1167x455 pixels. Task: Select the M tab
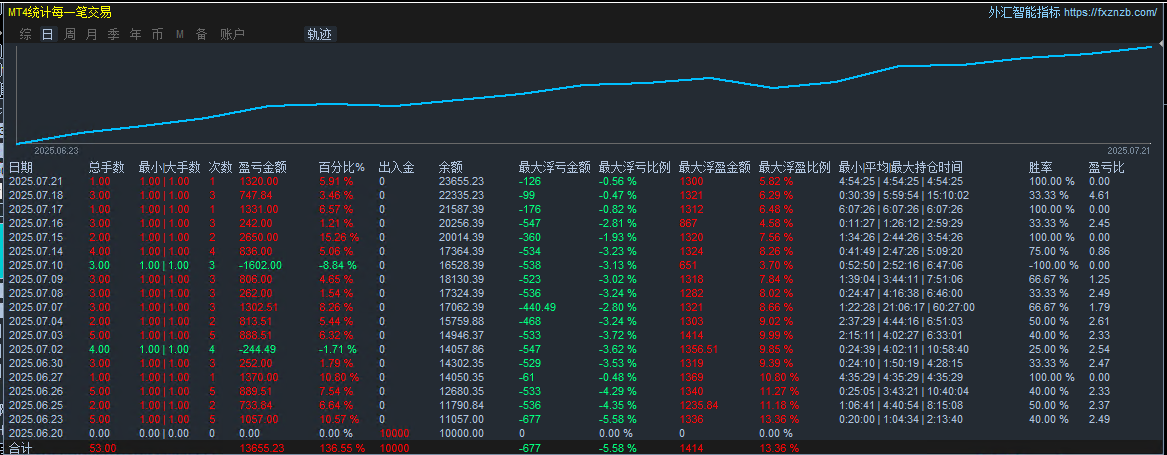(x=179, y=34)
